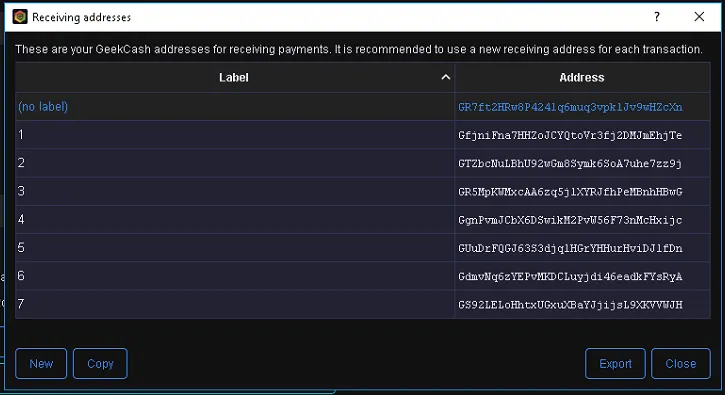Close the Receiving addresses dialog with the X
725x395 pixels.
pyautogui.click(x=699, y=17)
